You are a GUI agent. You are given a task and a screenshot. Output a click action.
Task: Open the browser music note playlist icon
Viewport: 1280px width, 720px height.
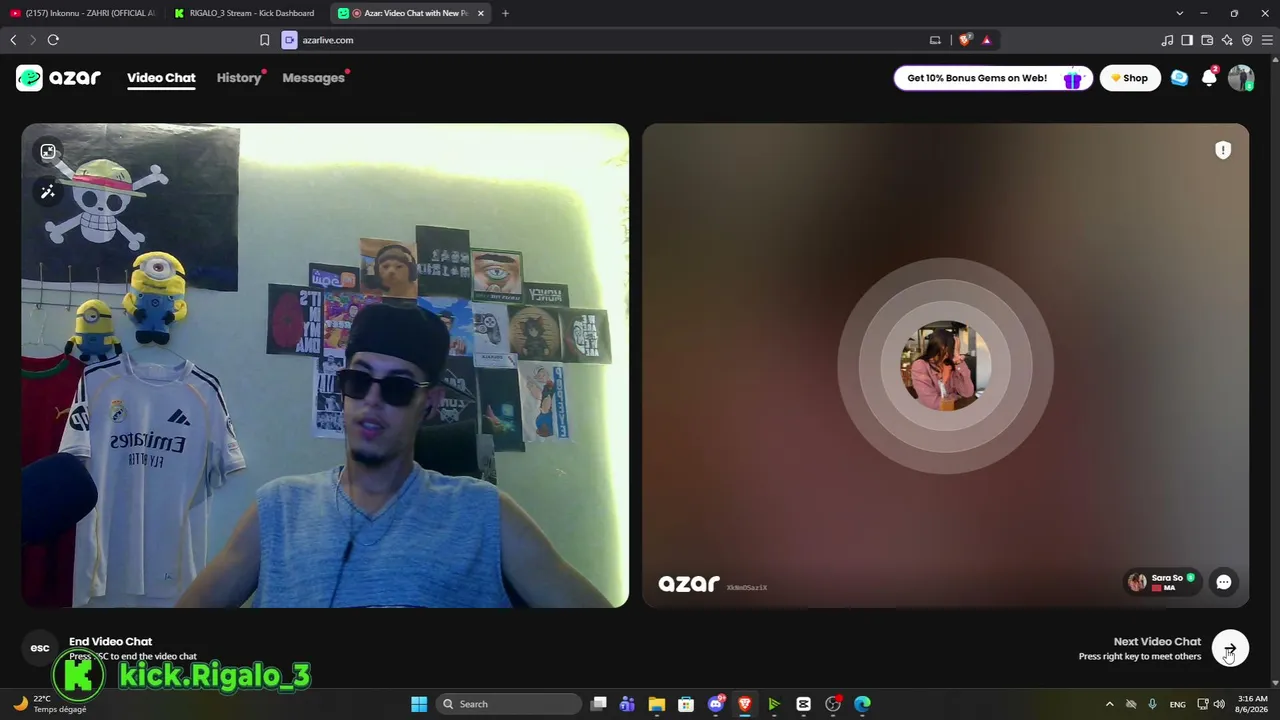[x=1167, y=40]
